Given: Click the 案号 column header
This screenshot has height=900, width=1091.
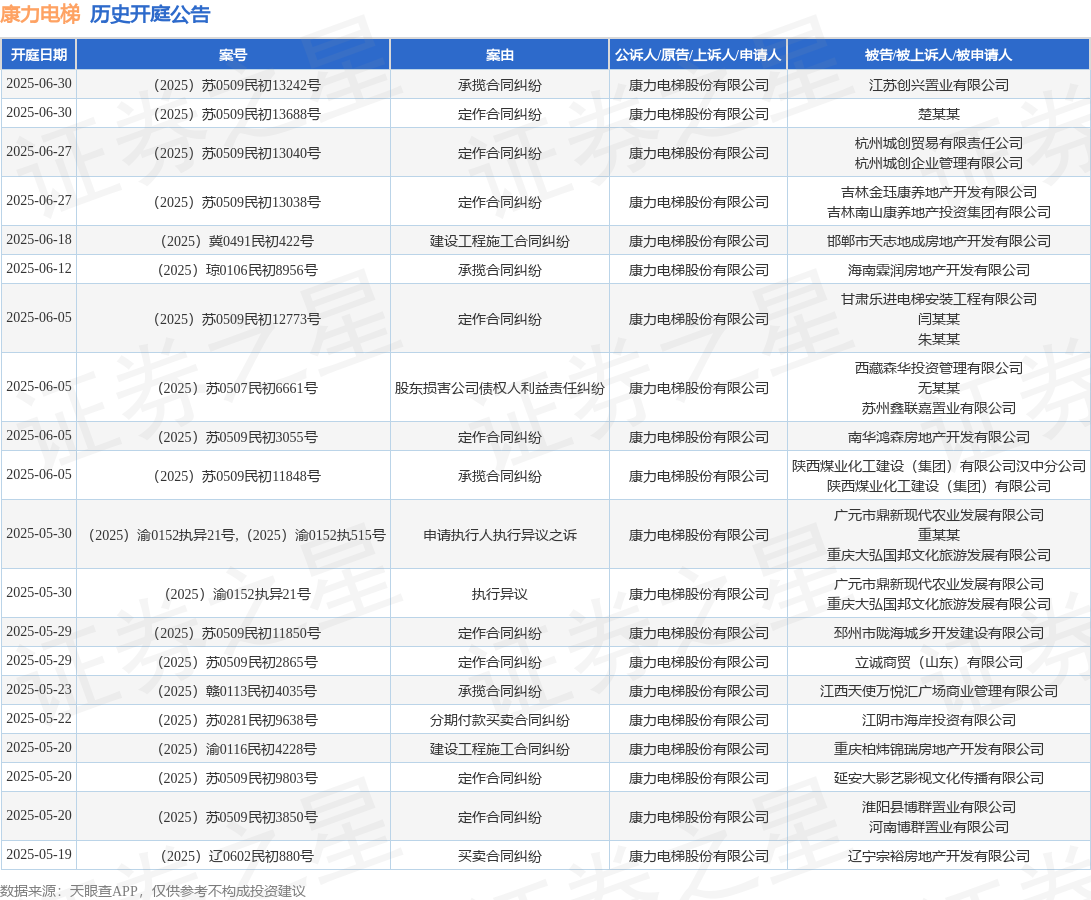Looking at the screenshot, I should pyautogui.click(x=233, y=55).
